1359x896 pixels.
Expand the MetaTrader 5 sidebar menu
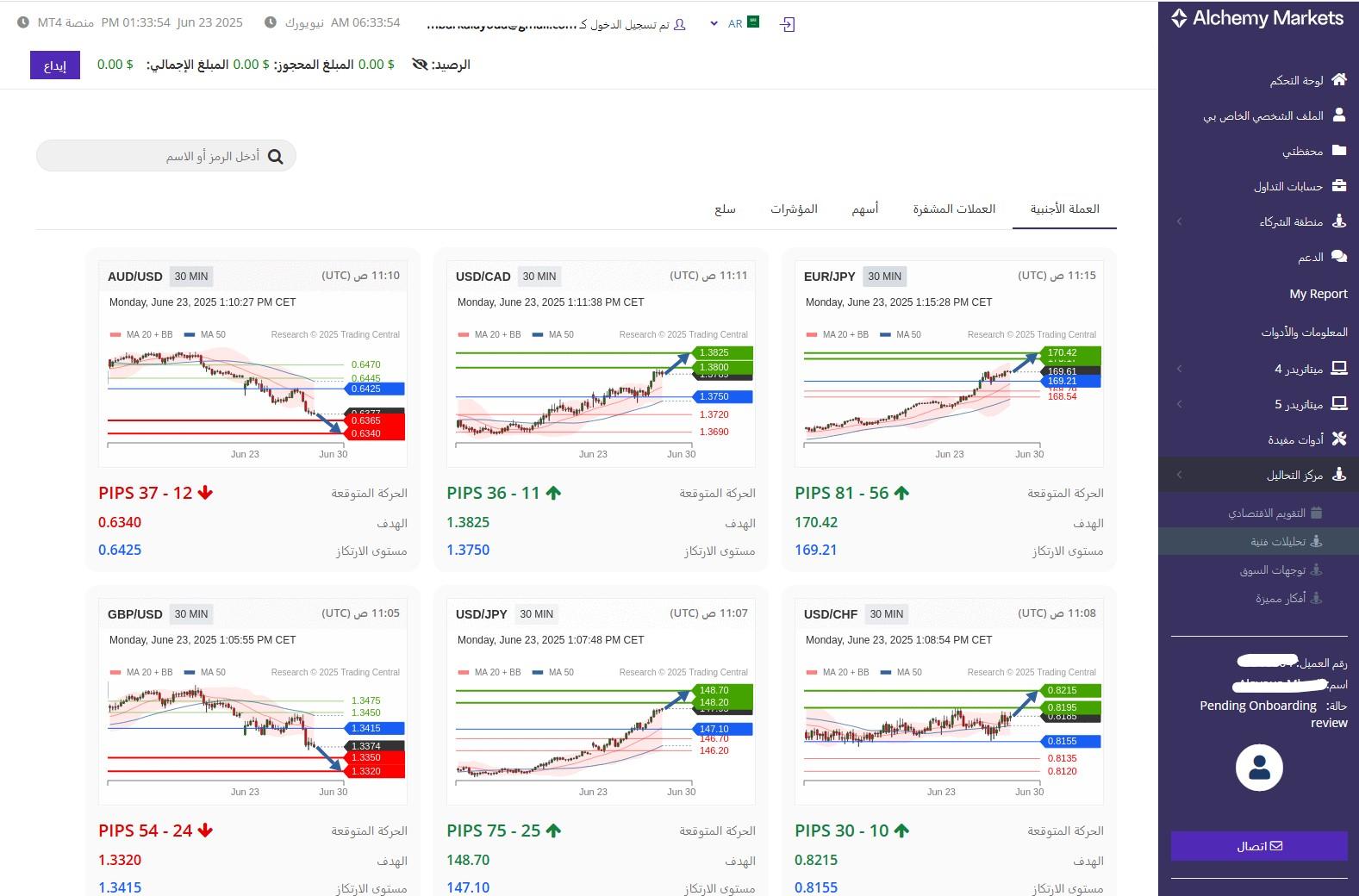[x=1179, y=404]
